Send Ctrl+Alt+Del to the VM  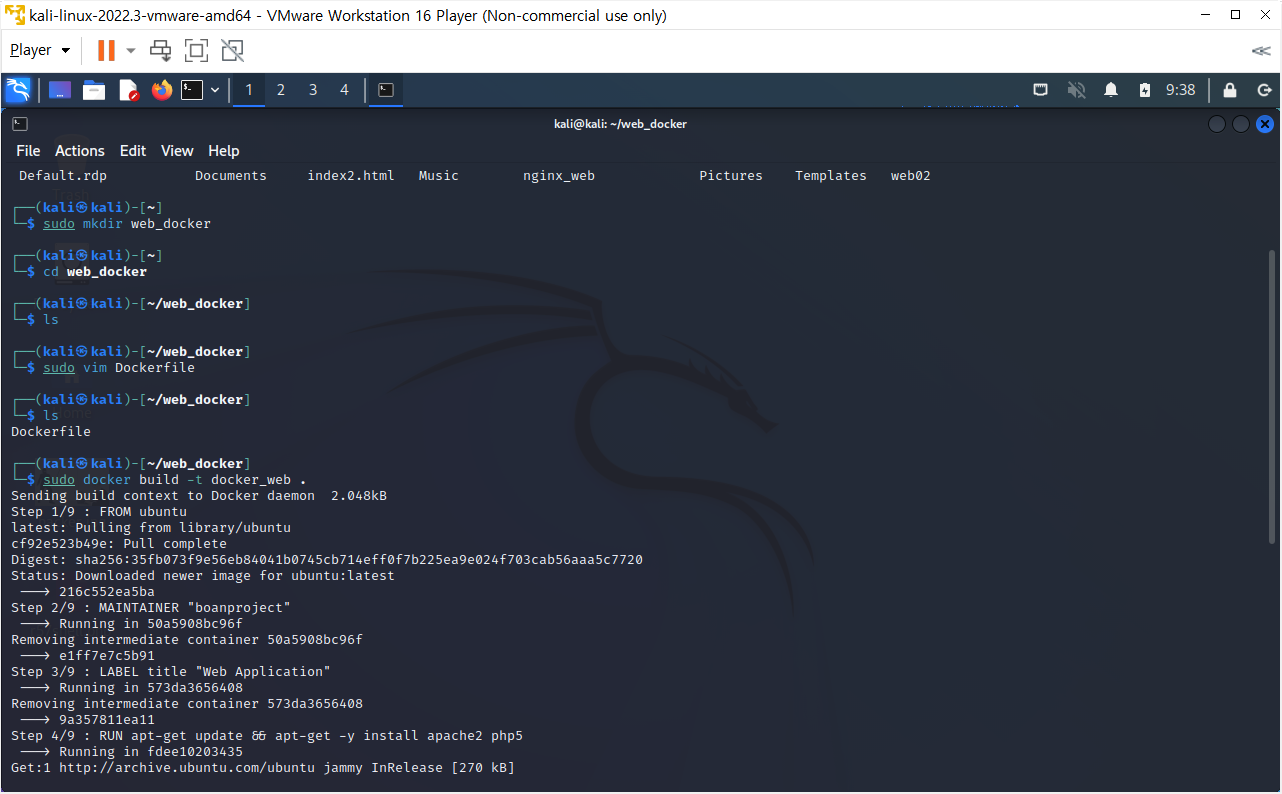pos(160,50)
